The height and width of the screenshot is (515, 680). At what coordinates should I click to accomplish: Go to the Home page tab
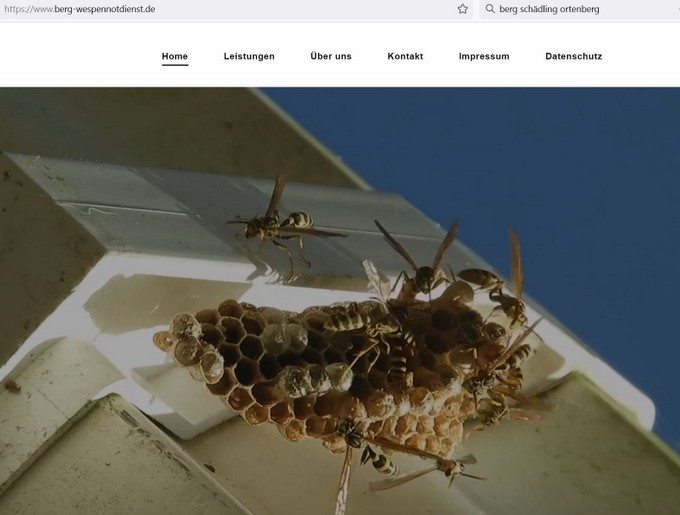pyautogui.click(x=175, y=56)
